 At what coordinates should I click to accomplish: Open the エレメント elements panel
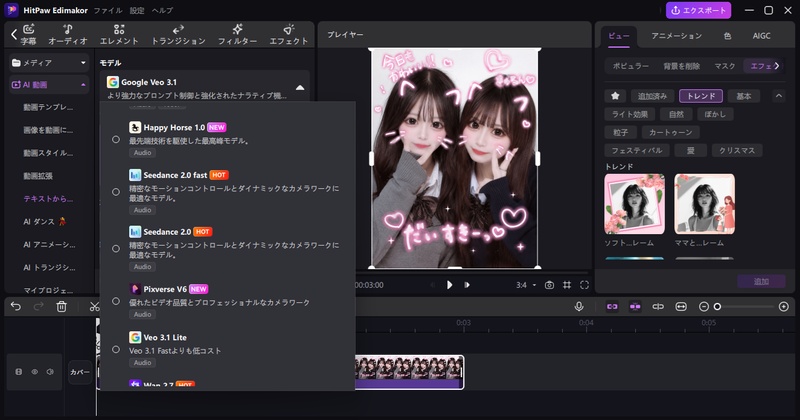pos(119,35)
